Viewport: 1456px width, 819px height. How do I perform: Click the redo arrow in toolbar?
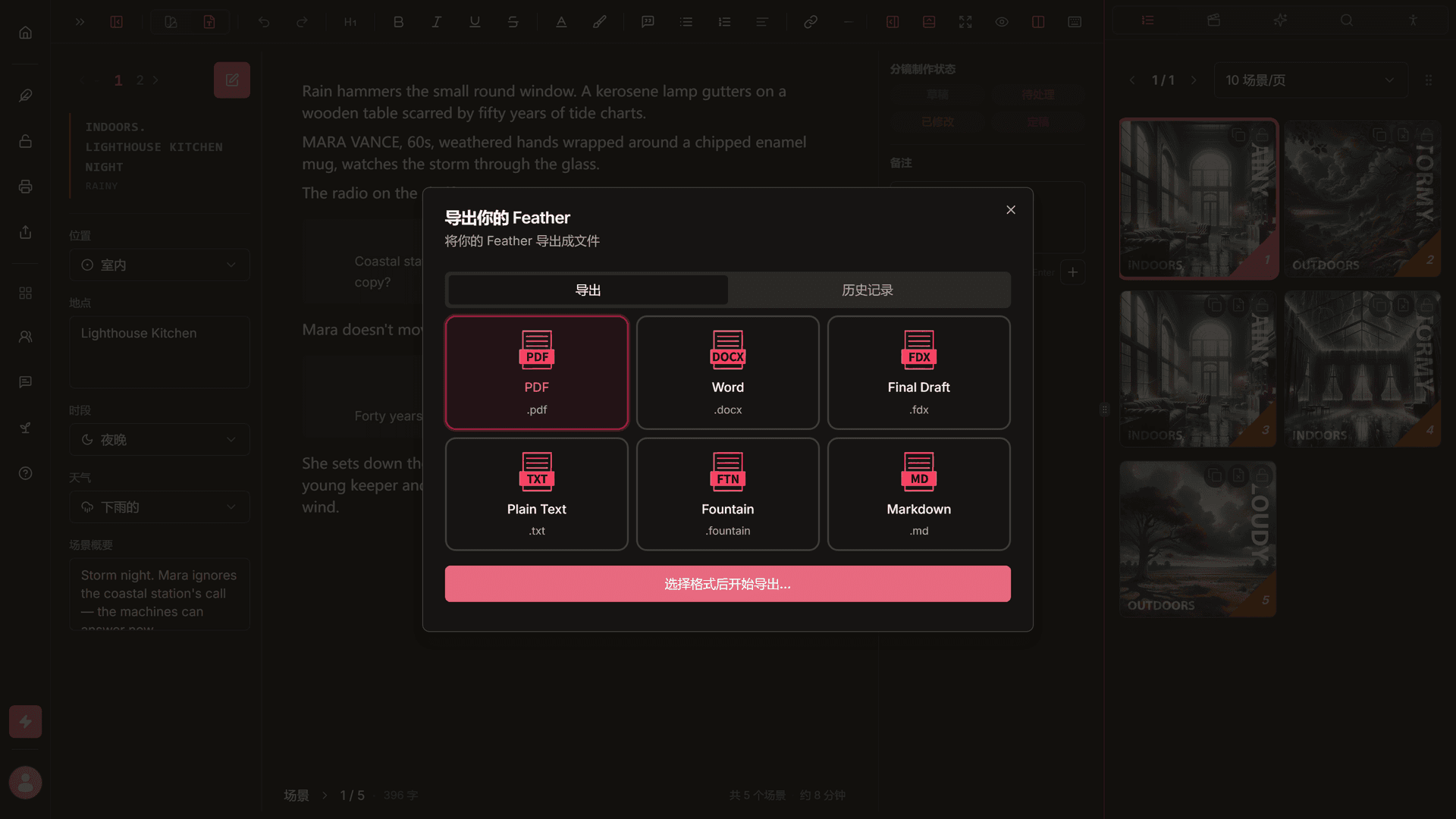(302, 22)
